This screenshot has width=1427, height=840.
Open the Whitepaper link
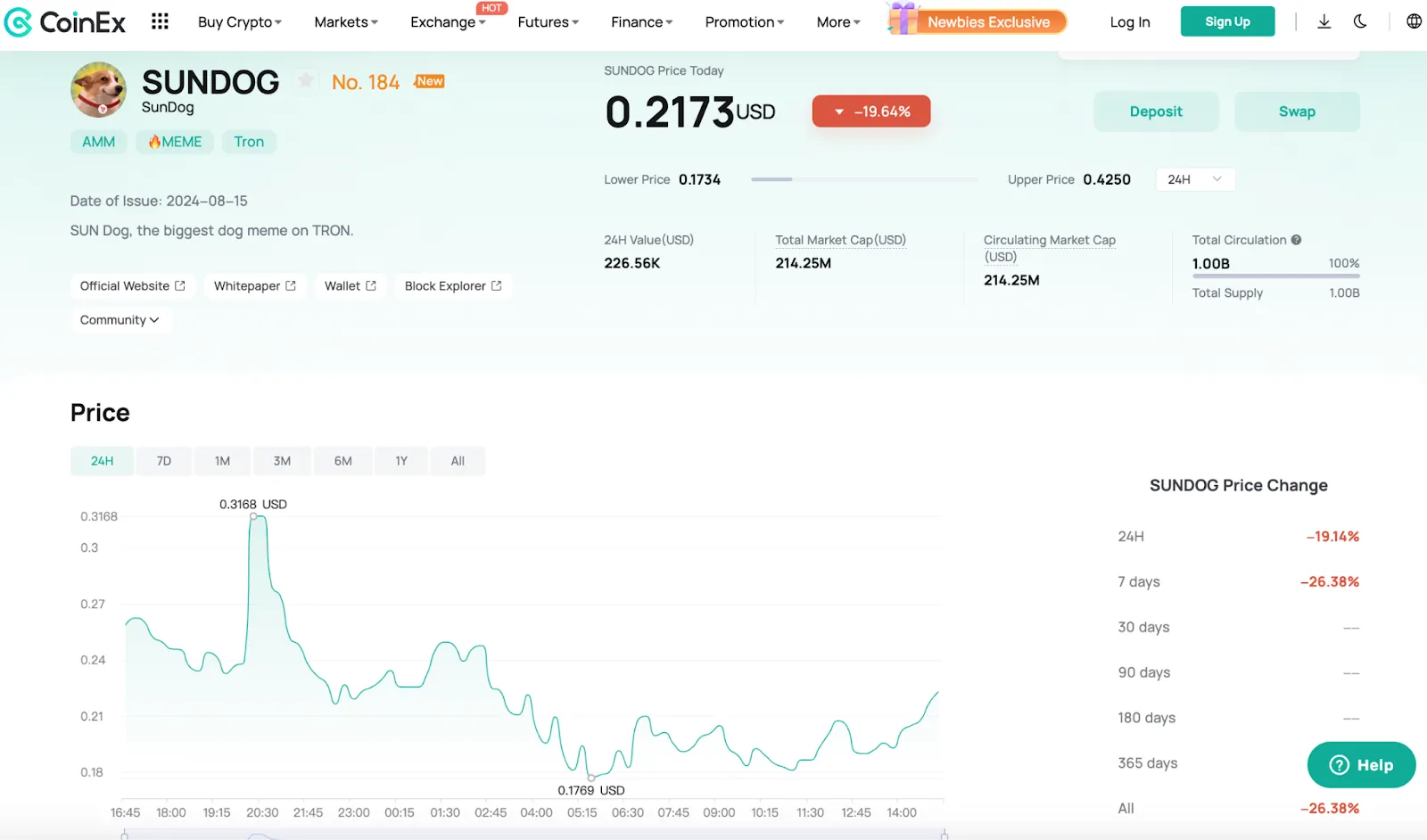(x=255, y=286)
